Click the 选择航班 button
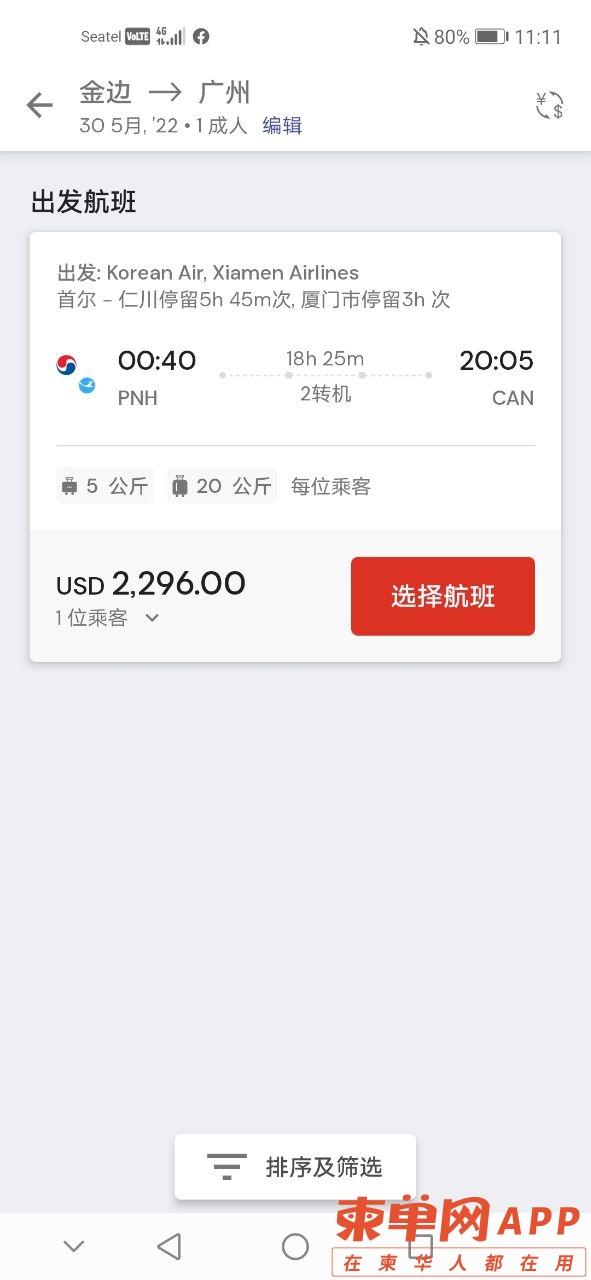591x1280 pixels. point(443,596)
